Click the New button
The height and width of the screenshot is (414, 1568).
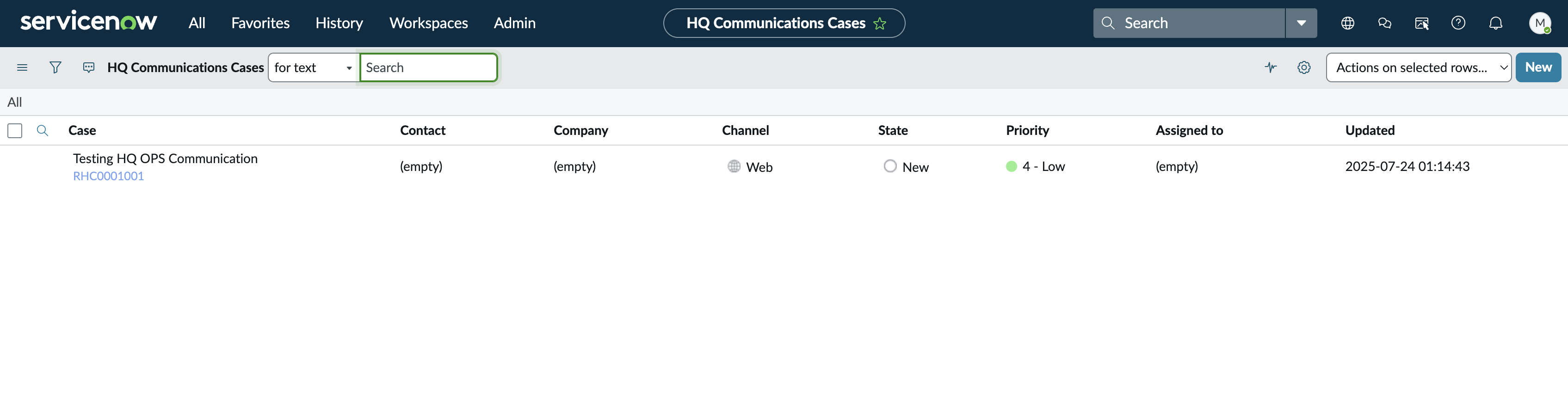[x=1538, y=67]
